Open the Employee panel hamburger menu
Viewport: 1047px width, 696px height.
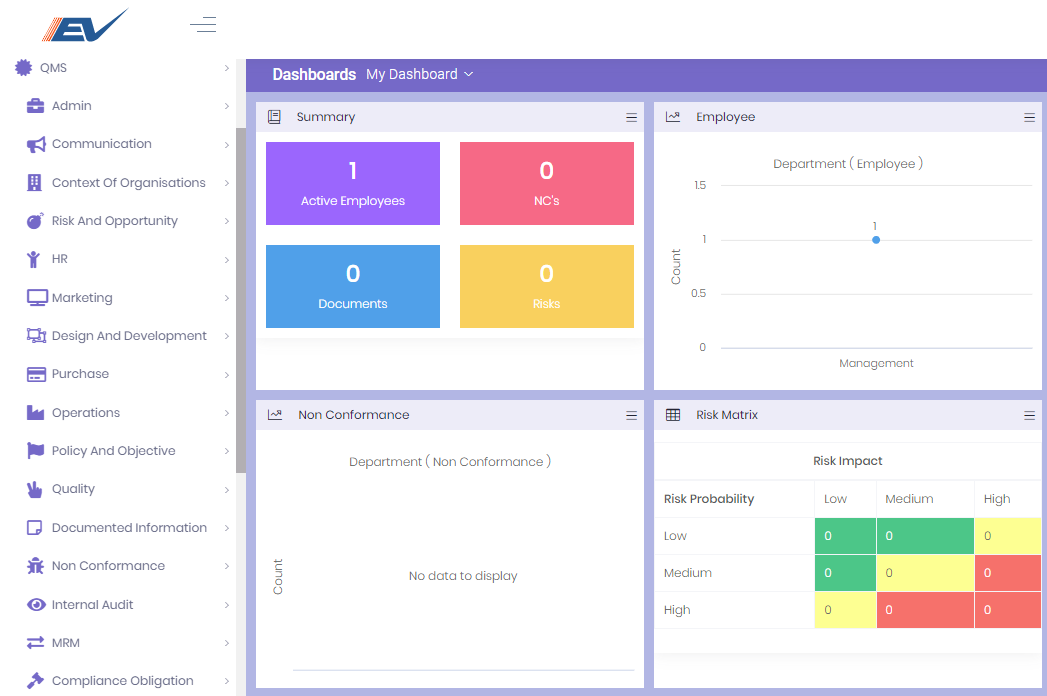click(1029, 118)
